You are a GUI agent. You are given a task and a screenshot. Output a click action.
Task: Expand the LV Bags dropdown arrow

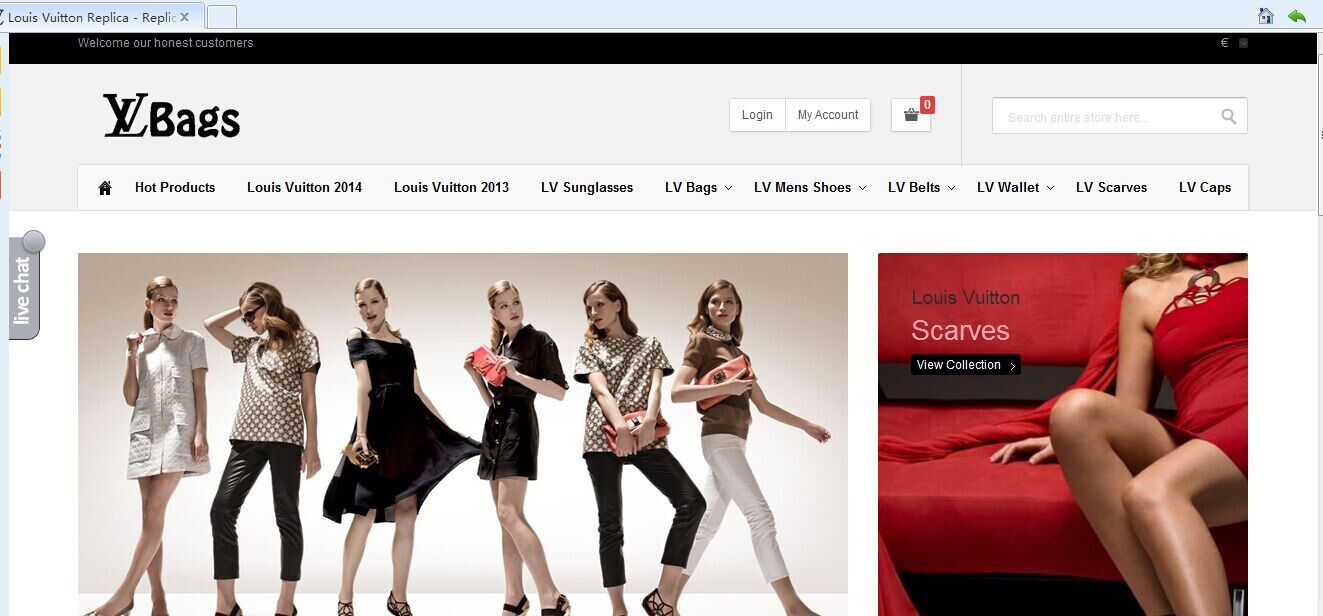pos(728,188)
